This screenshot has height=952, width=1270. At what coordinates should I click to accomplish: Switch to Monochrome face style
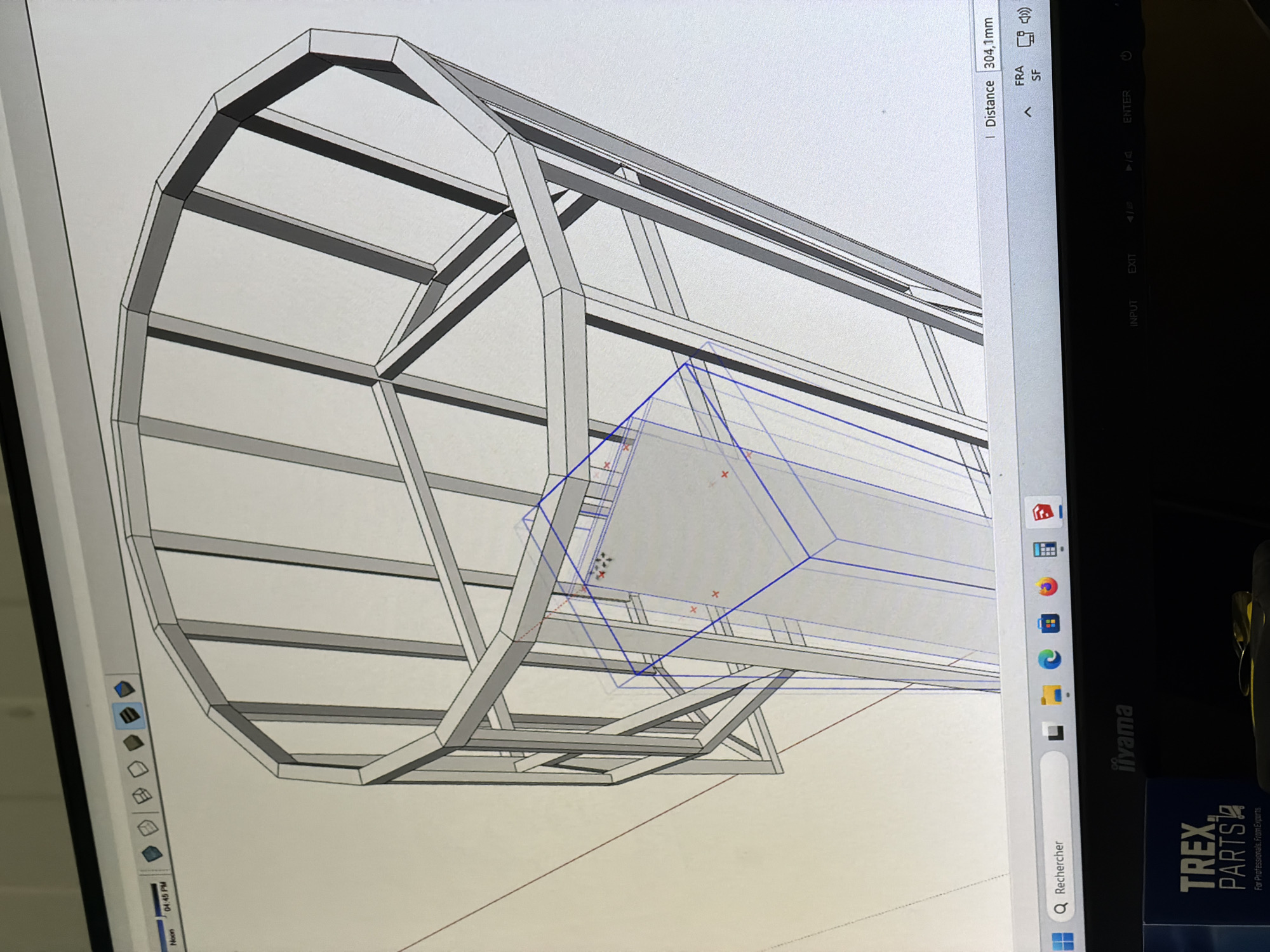(124, 689)
